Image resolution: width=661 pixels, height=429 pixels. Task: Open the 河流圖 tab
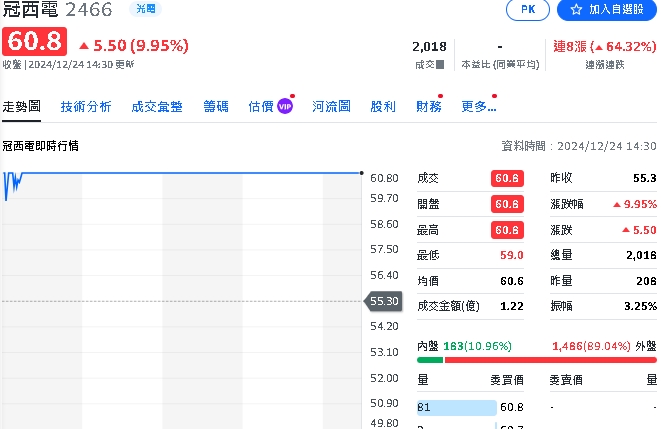pyautogui.click(x=331, y=107)
